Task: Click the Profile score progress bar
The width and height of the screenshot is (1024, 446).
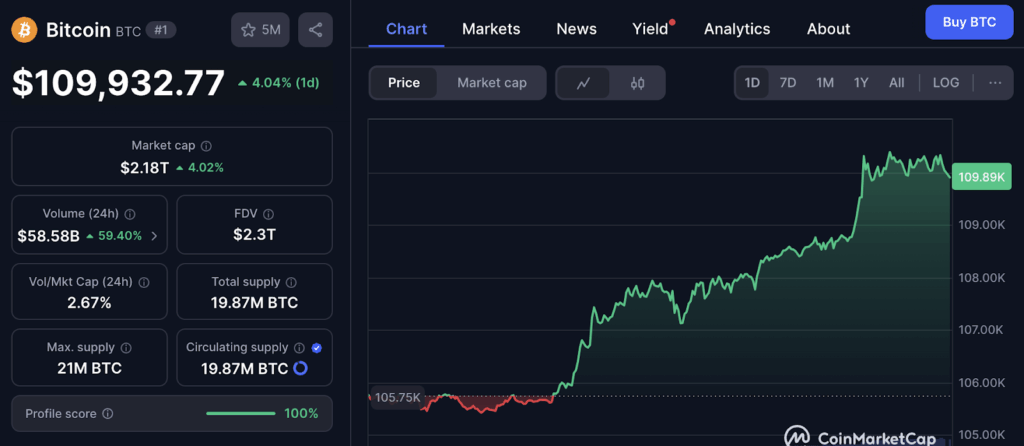Action: (240, 413)
